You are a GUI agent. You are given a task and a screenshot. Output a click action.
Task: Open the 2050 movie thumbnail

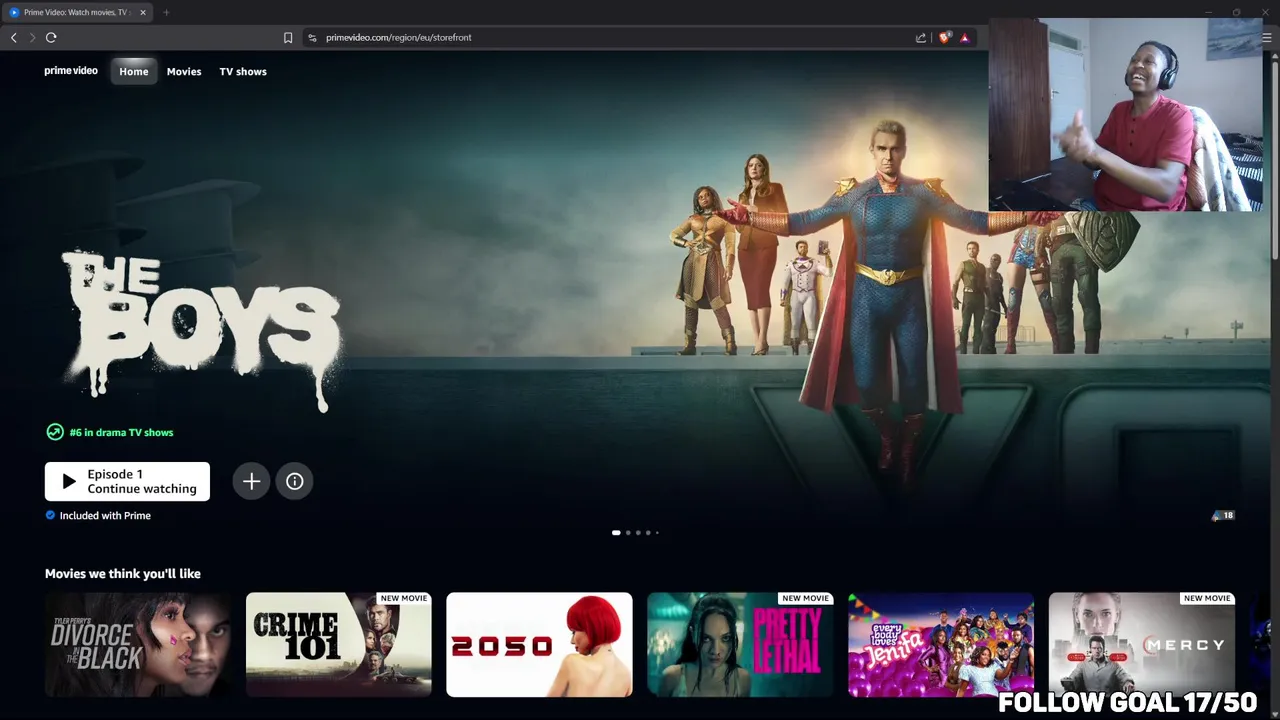click(539, 644)
